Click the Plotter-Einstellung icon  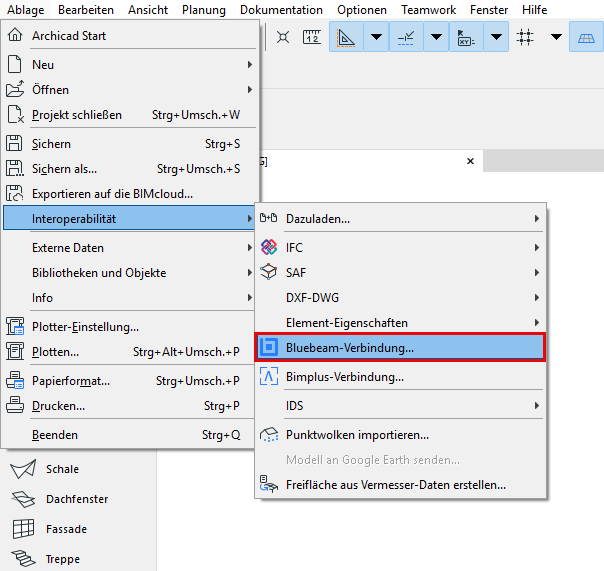point(15,326)
